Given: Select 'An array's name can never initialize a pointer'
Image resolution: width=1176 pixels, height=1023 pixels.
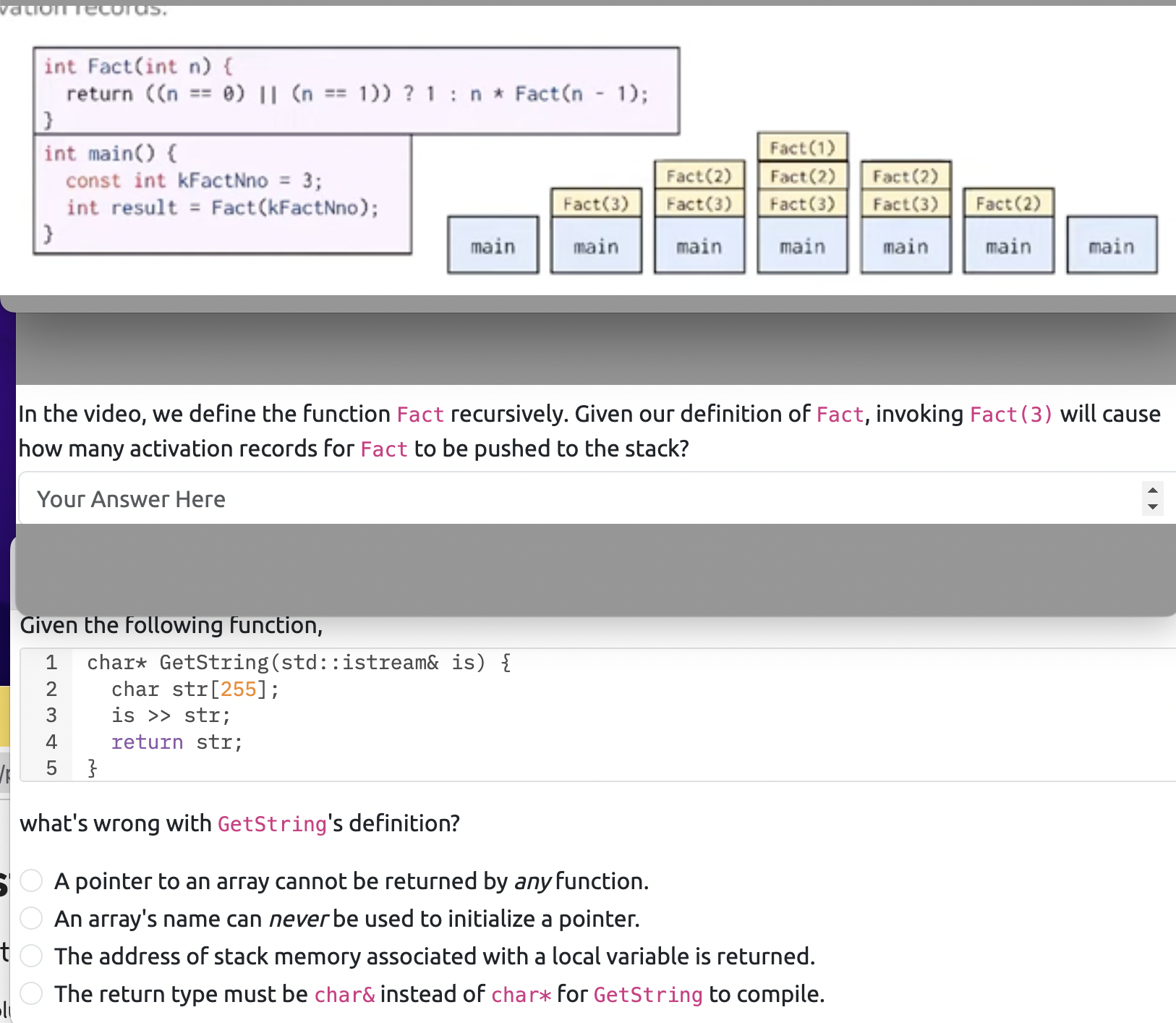Looking at the screenshot, I should click(31, 918).
